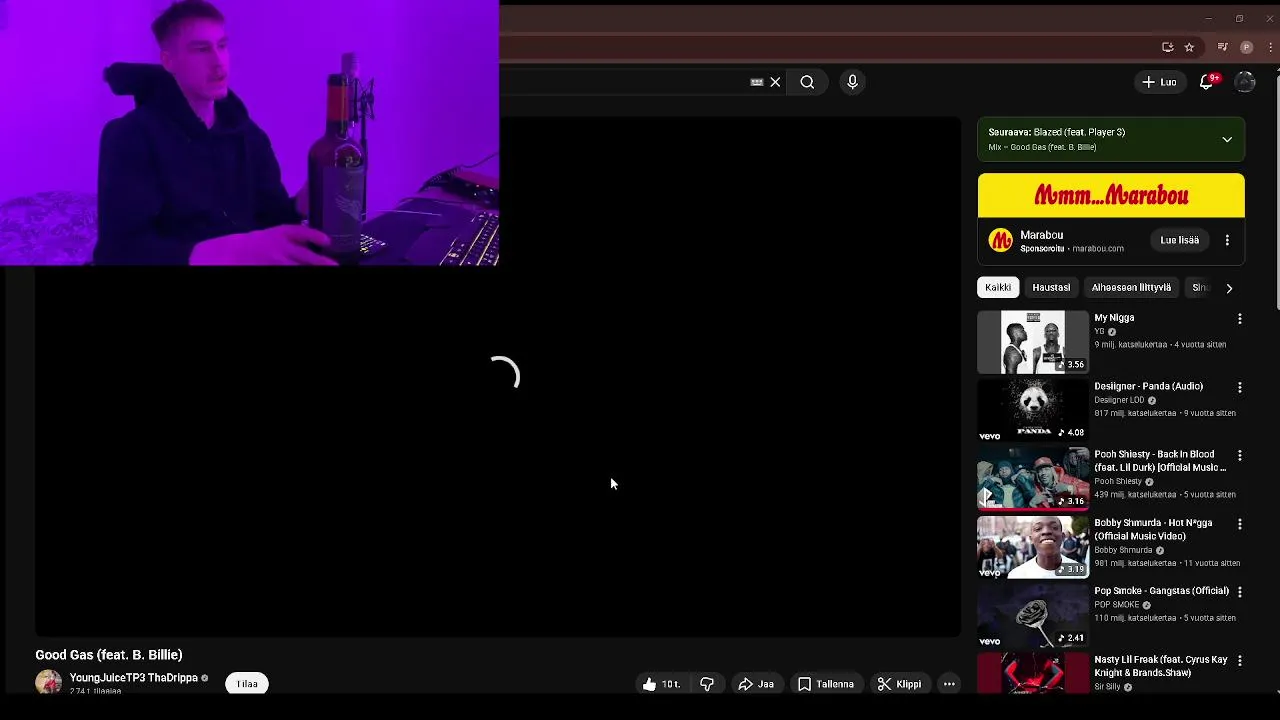Open options for Nasty Lil Freak video
Image resolution: width=1280 pixels, height=720 pixels.
pyautogui.click(x=1239, y=661)
